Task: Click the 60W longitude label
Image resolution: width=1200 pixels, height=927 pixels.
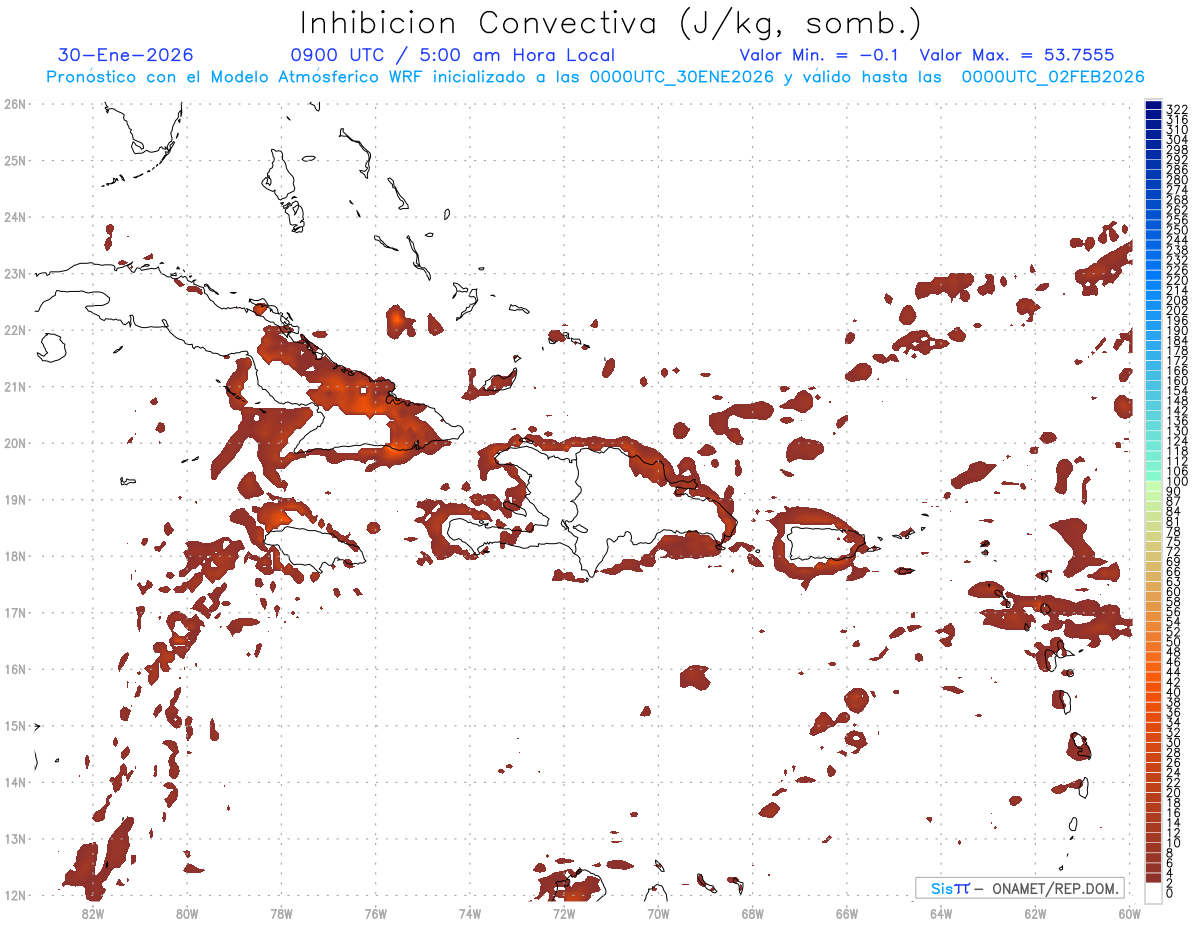Action: tap(1130, 913)
